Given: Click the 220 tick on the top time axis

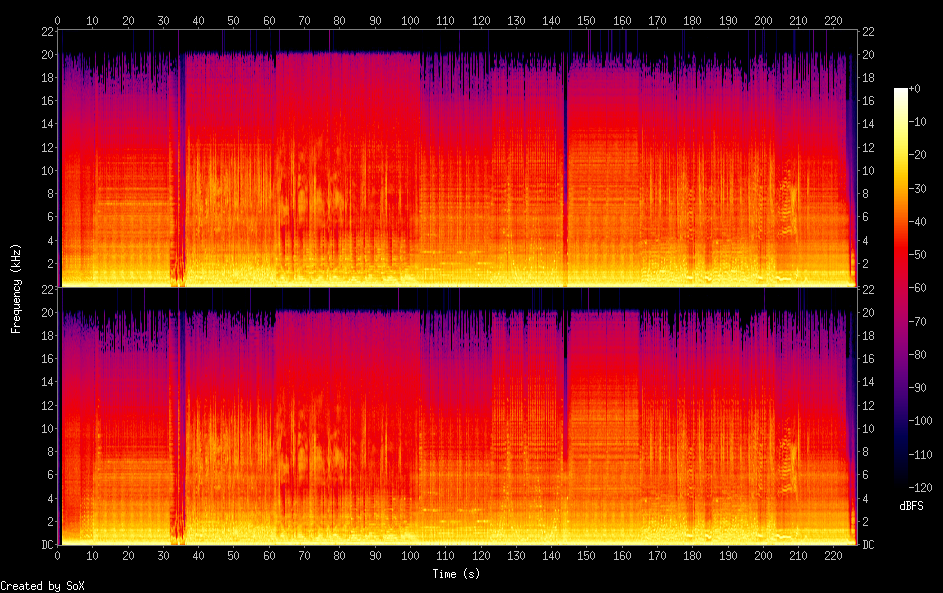Looking at the screenshot, I should [834, 20].
